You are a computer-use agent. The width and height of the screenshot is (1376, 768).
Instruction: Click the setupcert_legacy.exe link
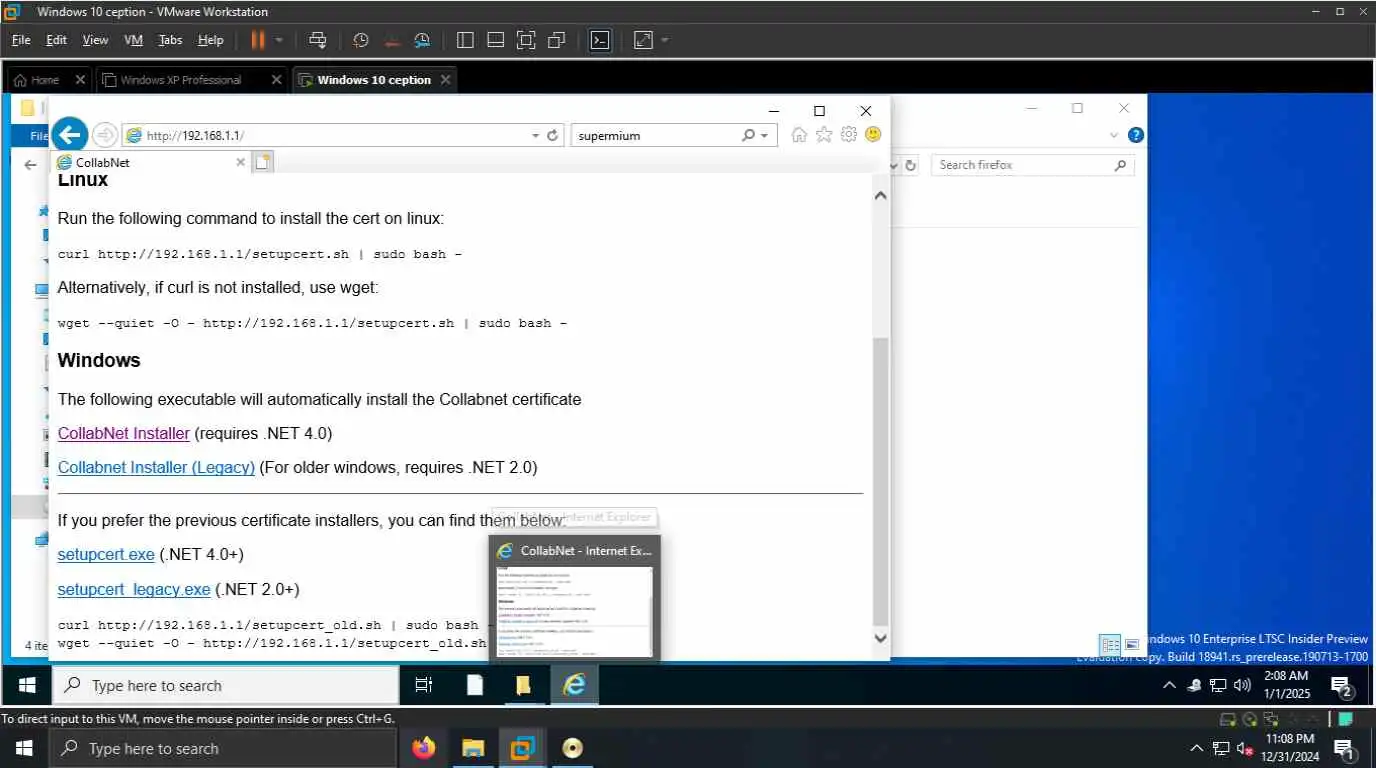coord(134,589)
